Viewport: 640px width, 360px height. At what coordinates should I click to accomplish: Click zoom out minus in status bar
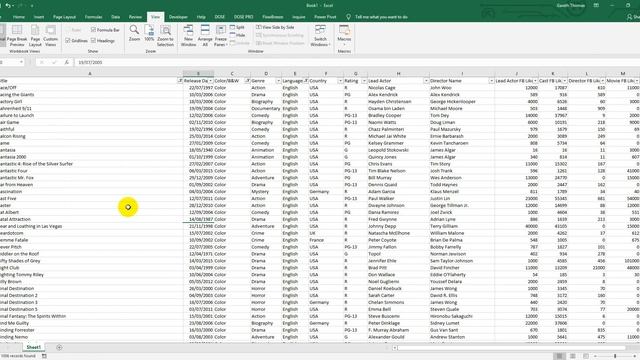coord(596,356)
